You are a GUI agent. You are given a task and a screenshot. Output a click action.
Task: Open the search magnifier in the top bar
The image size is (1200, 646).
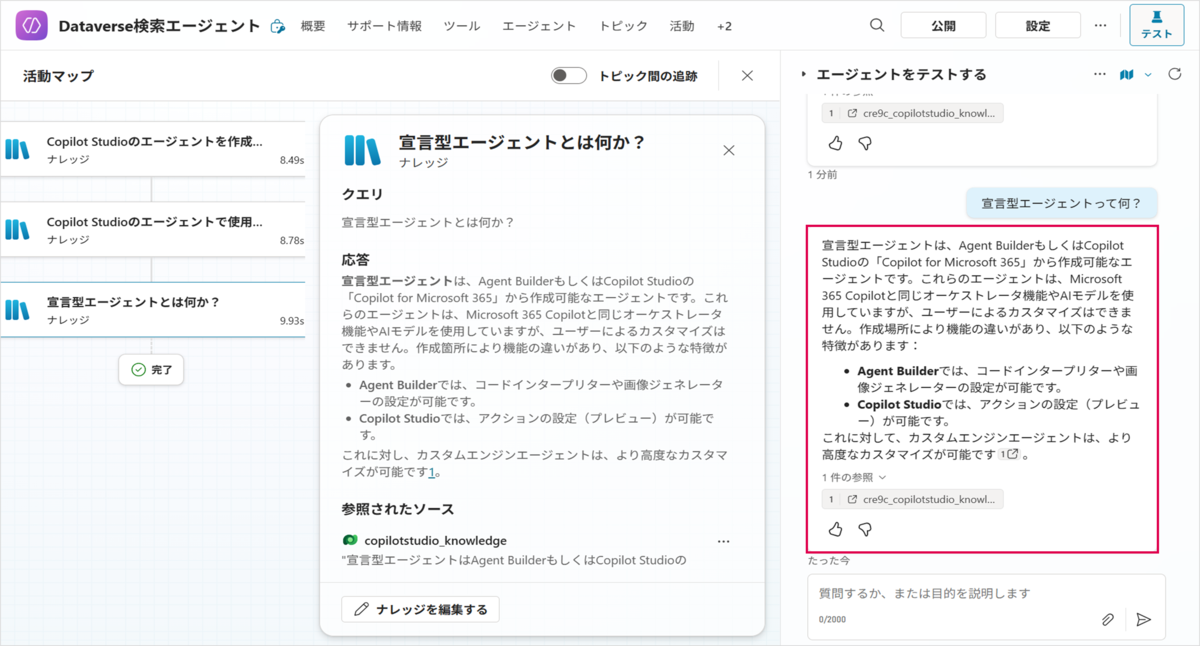(877, 25)
